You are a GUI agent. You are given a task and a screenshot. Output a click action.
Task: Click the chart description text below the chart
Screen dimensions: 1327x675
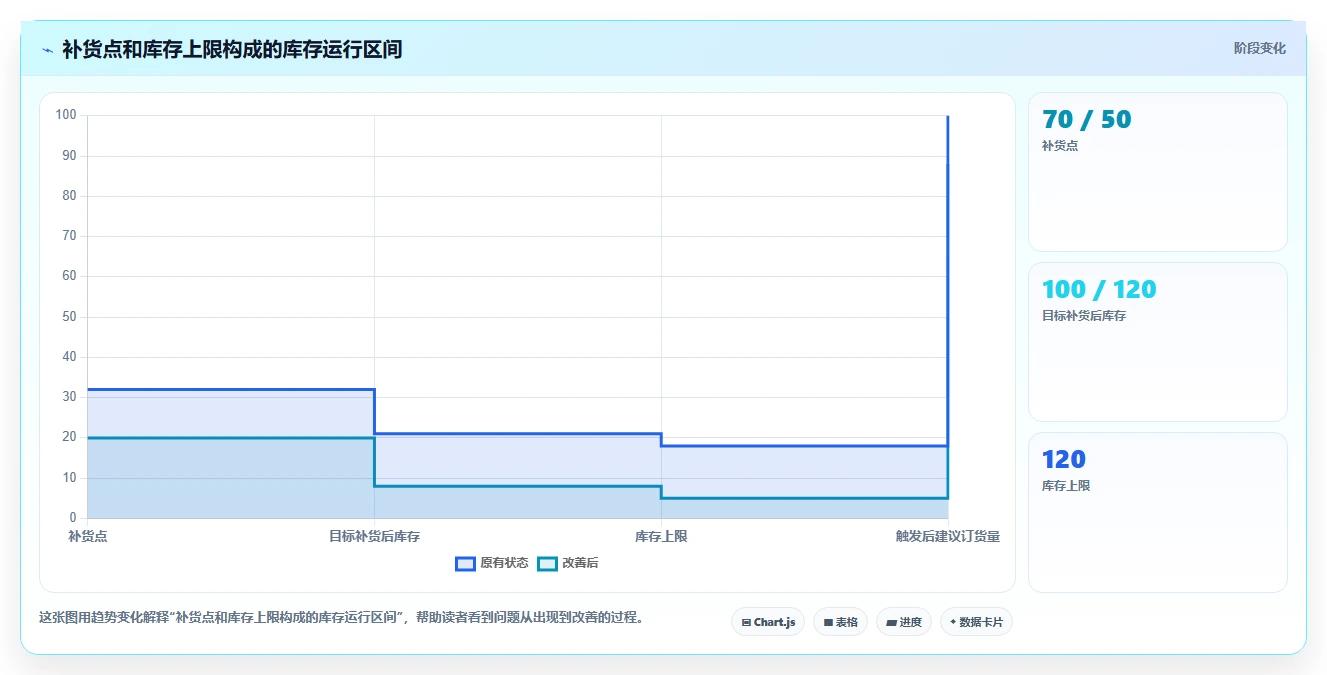[341, 618]
